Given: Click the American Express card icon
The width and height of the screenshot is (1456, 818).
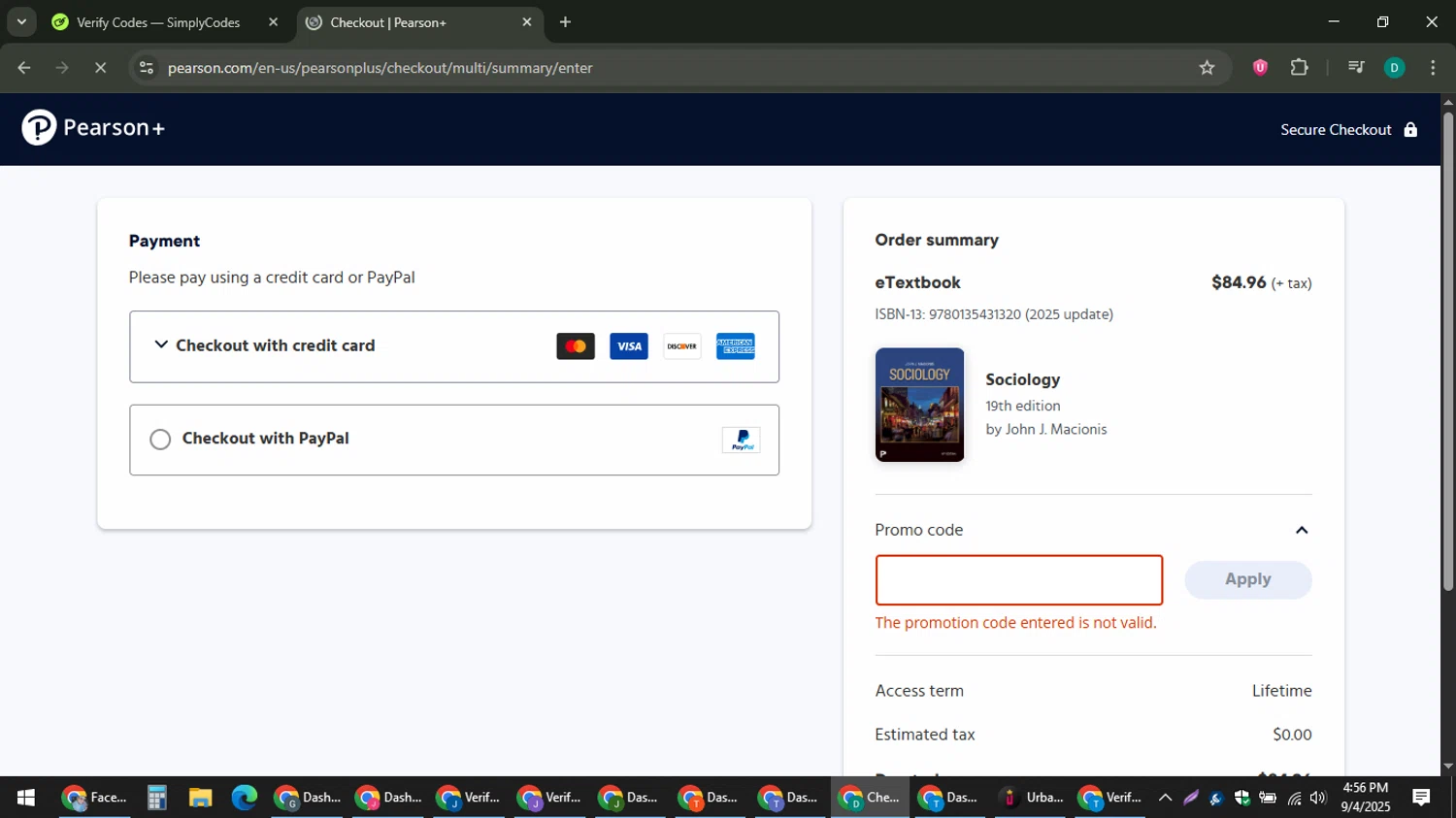Looking at the screenshot, I should click(736, 346).
